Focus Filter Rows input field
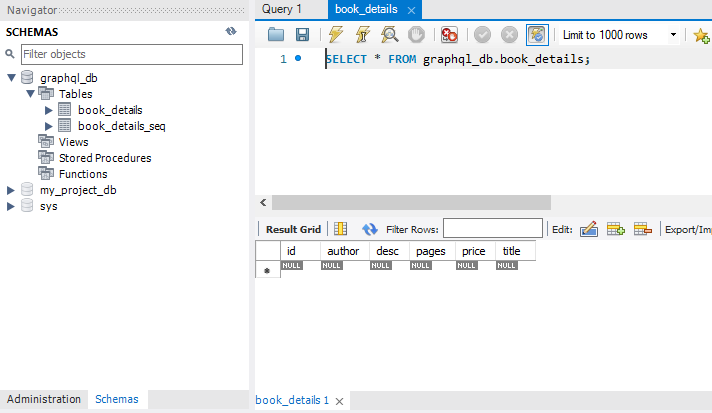The image size is (712, 413). coord(493,228)
